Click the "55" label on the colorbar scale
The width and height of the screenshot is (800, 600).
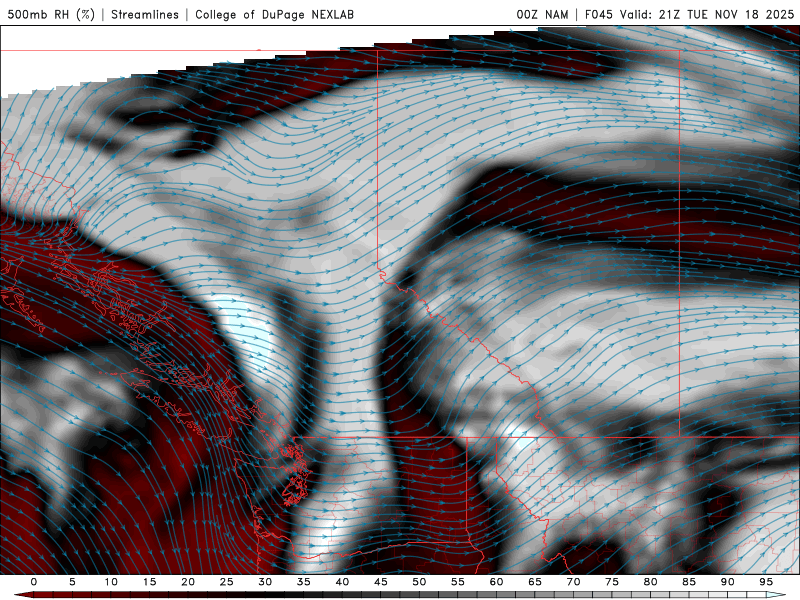[x=458, y=582]
